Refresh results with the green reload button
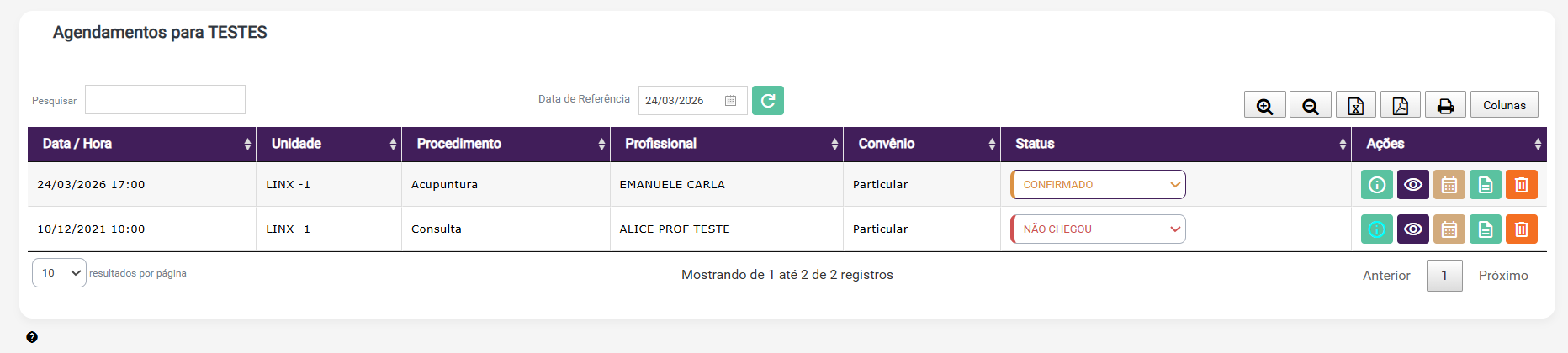 pyautogui.click(x=767, y=101)
